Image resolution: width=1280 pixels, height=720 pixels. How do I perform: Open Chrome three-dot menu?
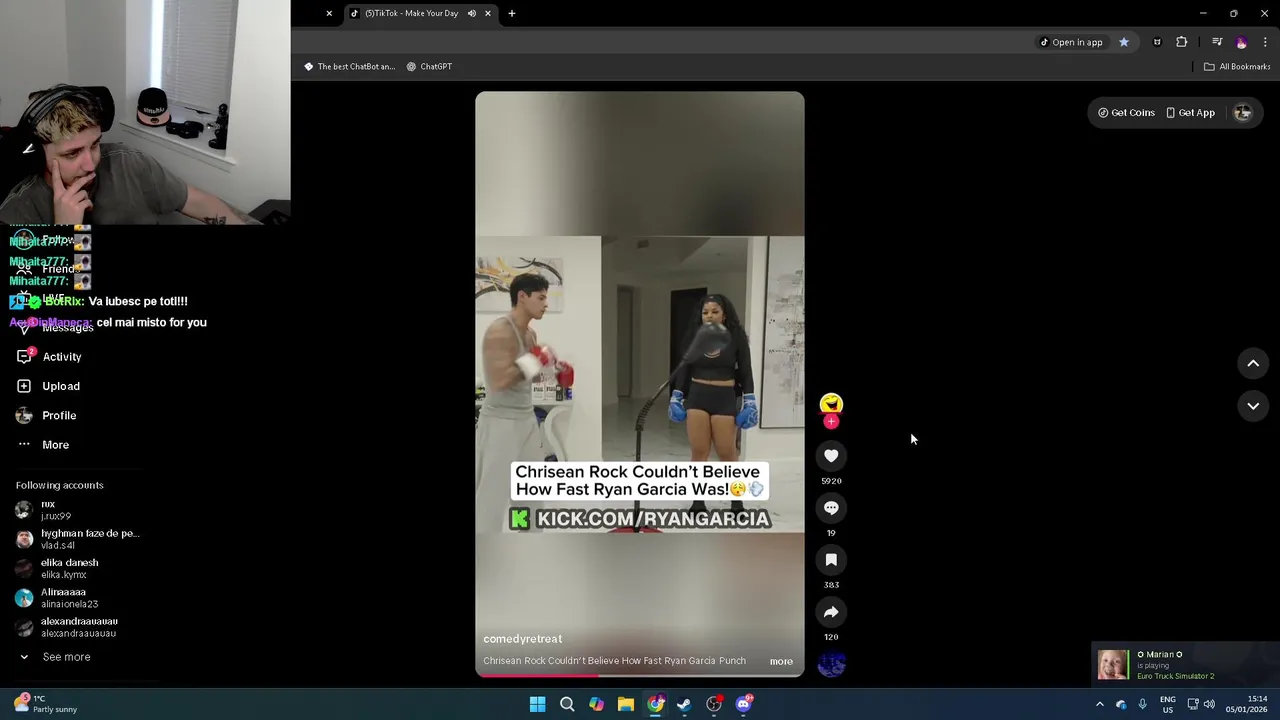tap(1265, 42)
